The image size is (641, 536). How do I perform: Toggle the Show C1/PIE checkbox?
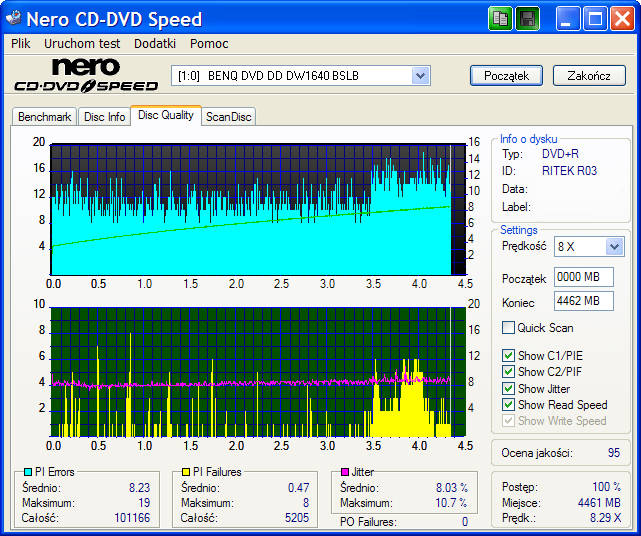[508, 355]
